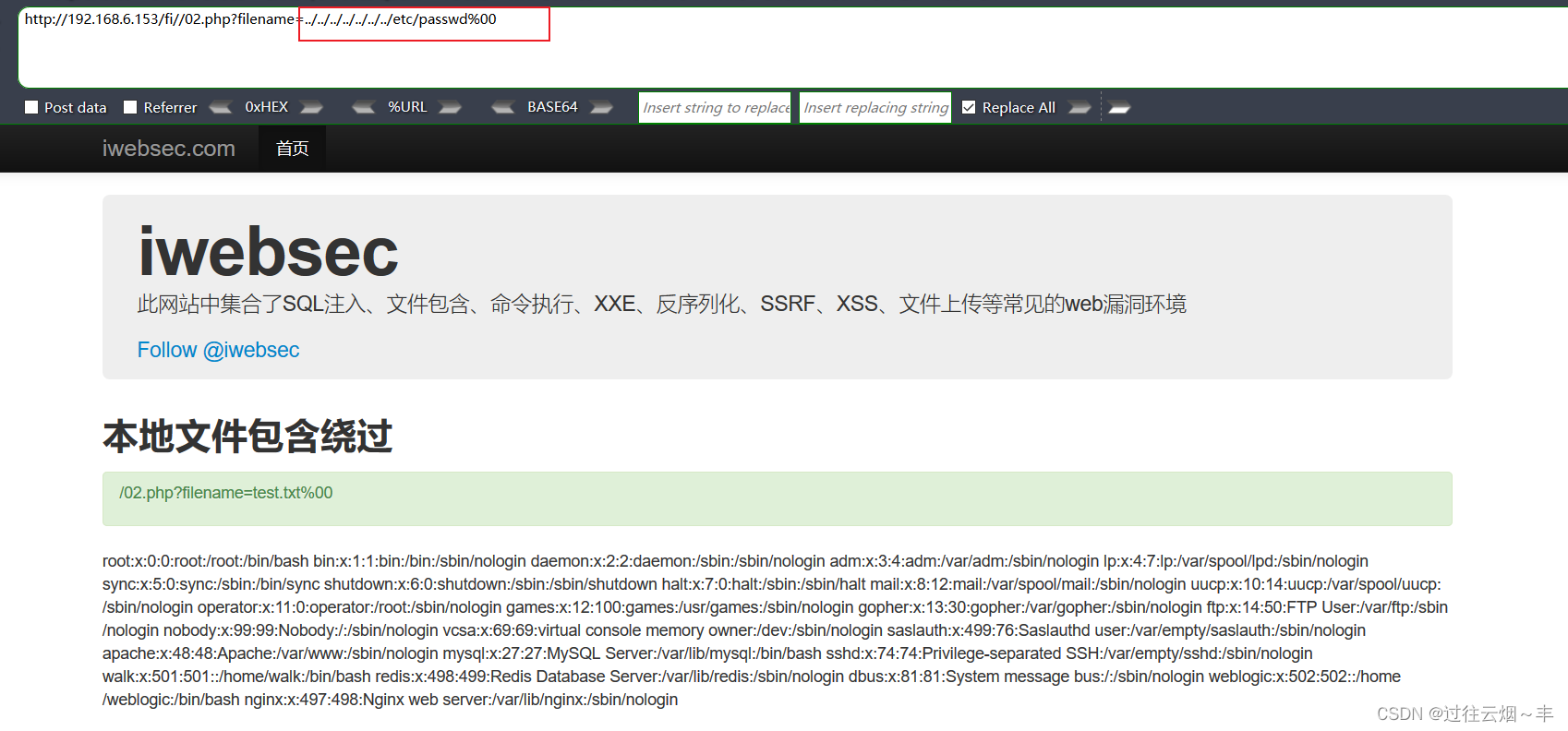
Task: Click the 0xHEX encode right arrow
Action: pyautogui.click(x=312, y=108)
